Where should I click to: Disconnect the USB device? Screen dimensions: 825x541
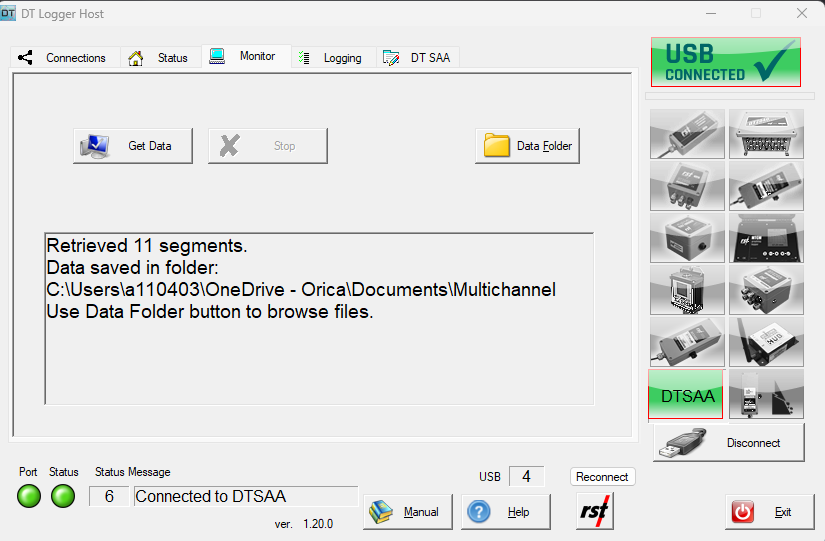click(729, 443)
